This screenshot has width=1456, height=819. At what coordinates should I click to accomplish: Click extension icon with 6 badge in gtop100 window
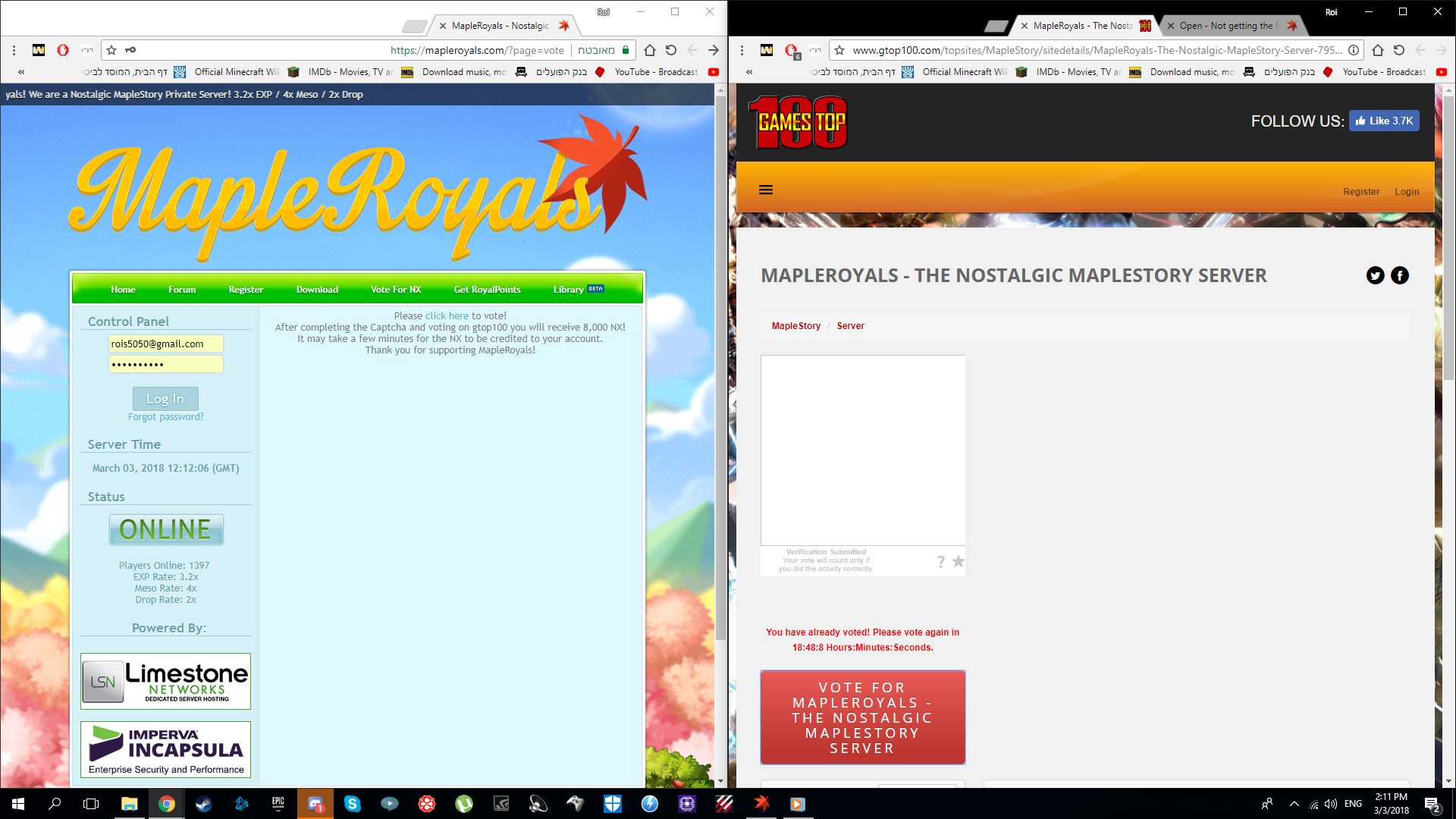(x=792, y=51)
